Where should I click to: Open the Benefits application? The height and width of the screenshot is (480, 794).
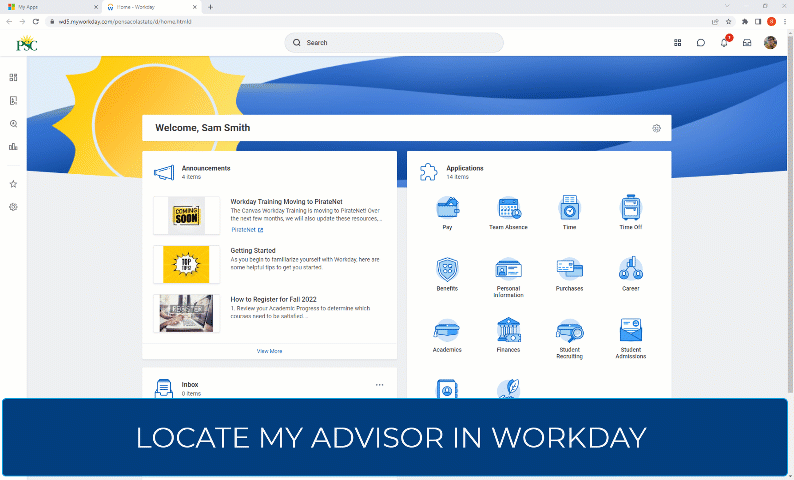[x=447, y=274]
